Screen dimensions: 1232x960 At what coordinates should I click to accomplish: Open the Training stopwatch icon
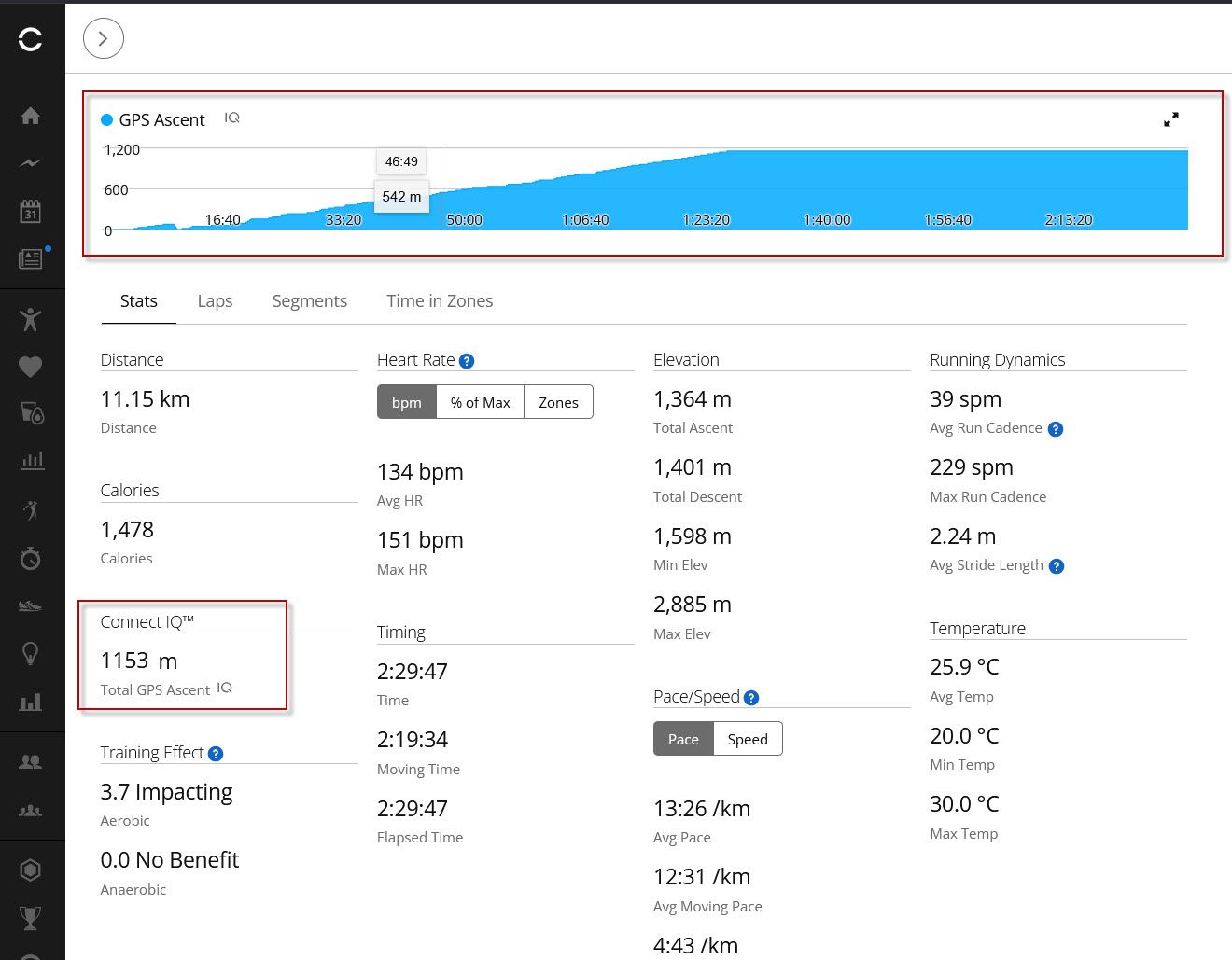[x=30, y=558]
